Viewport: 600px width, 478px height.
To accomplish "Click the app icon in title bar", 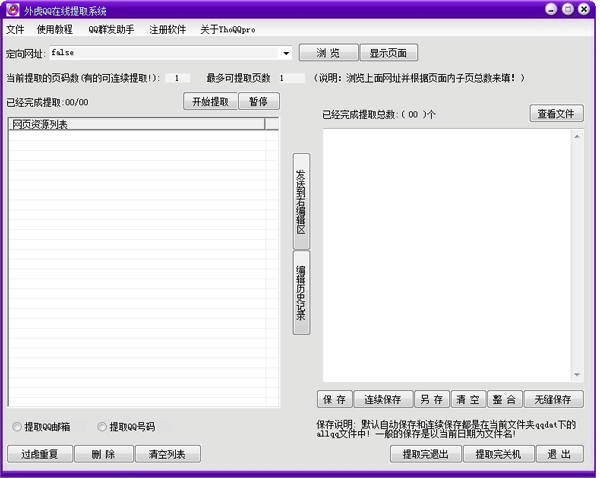I will (13, 10).
